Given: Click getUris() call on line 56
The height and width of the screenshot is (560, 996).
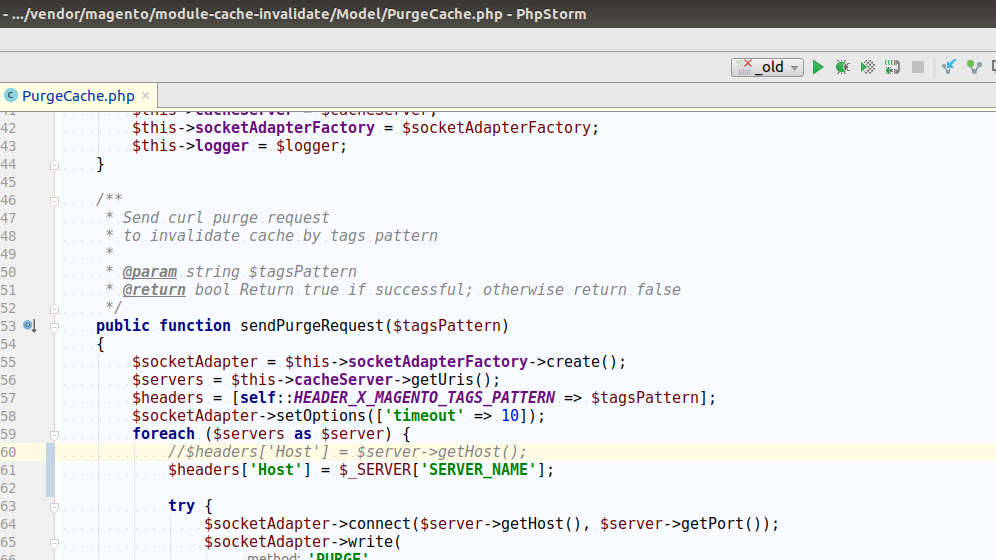Looking at the screenshot, I should 451,380.
